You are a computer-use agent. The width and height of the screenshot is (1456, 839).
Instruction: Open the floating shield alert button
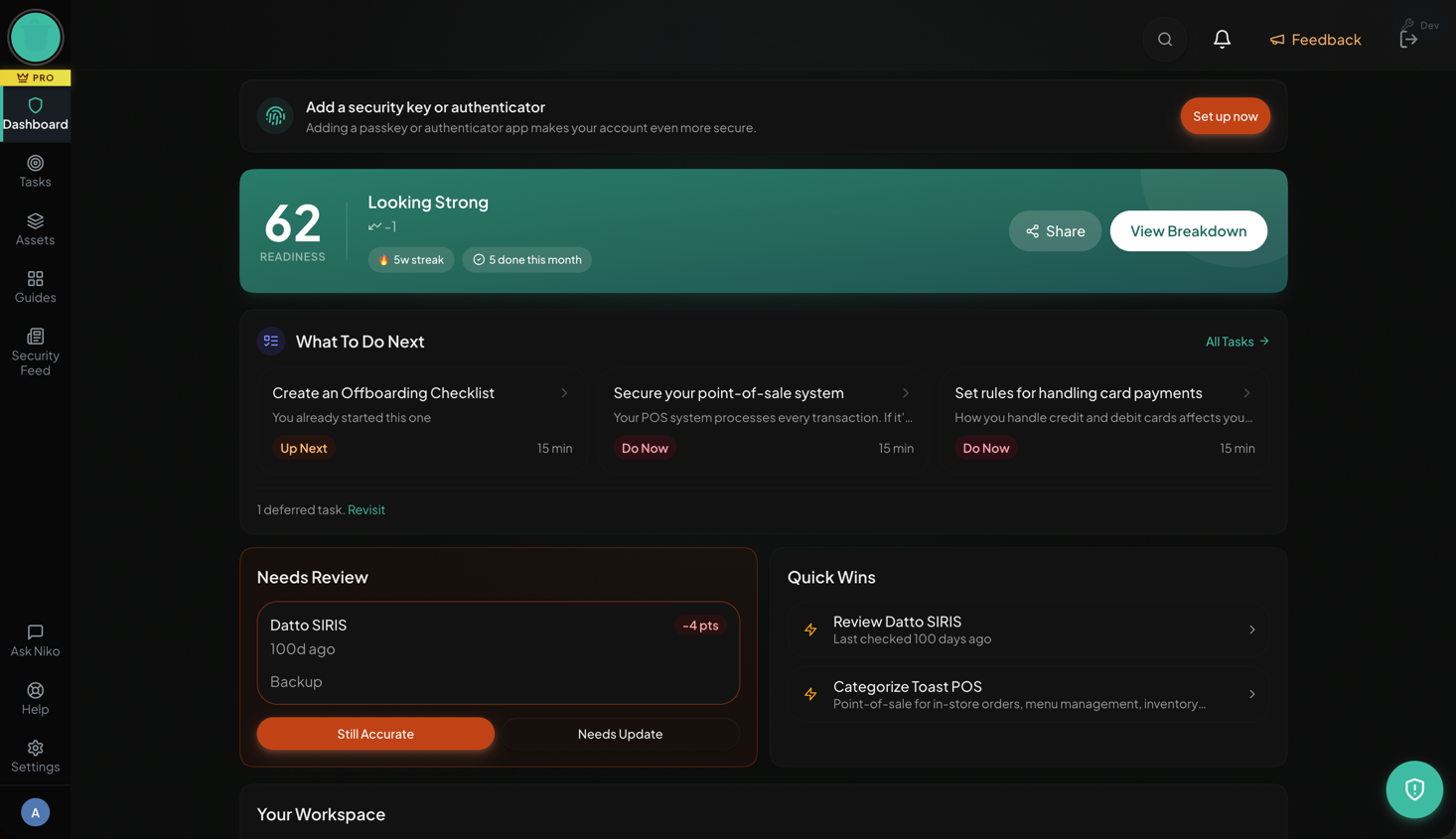(1413, 789)
